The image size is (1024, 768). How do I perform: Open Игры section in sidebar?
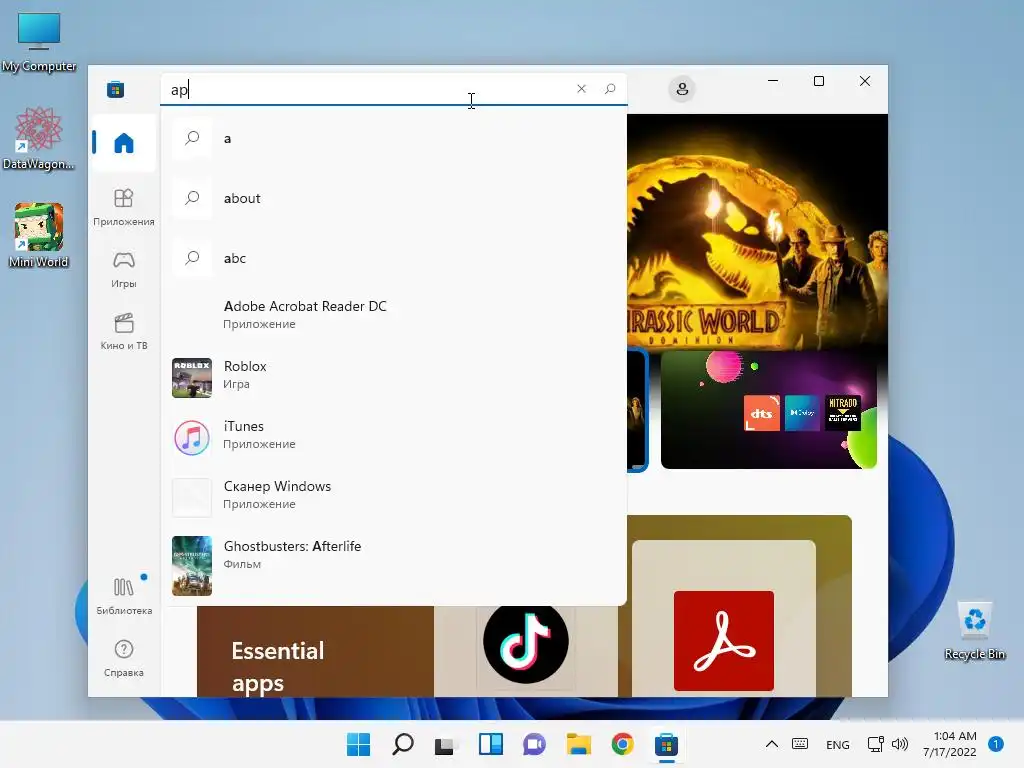tap(123, 269)
